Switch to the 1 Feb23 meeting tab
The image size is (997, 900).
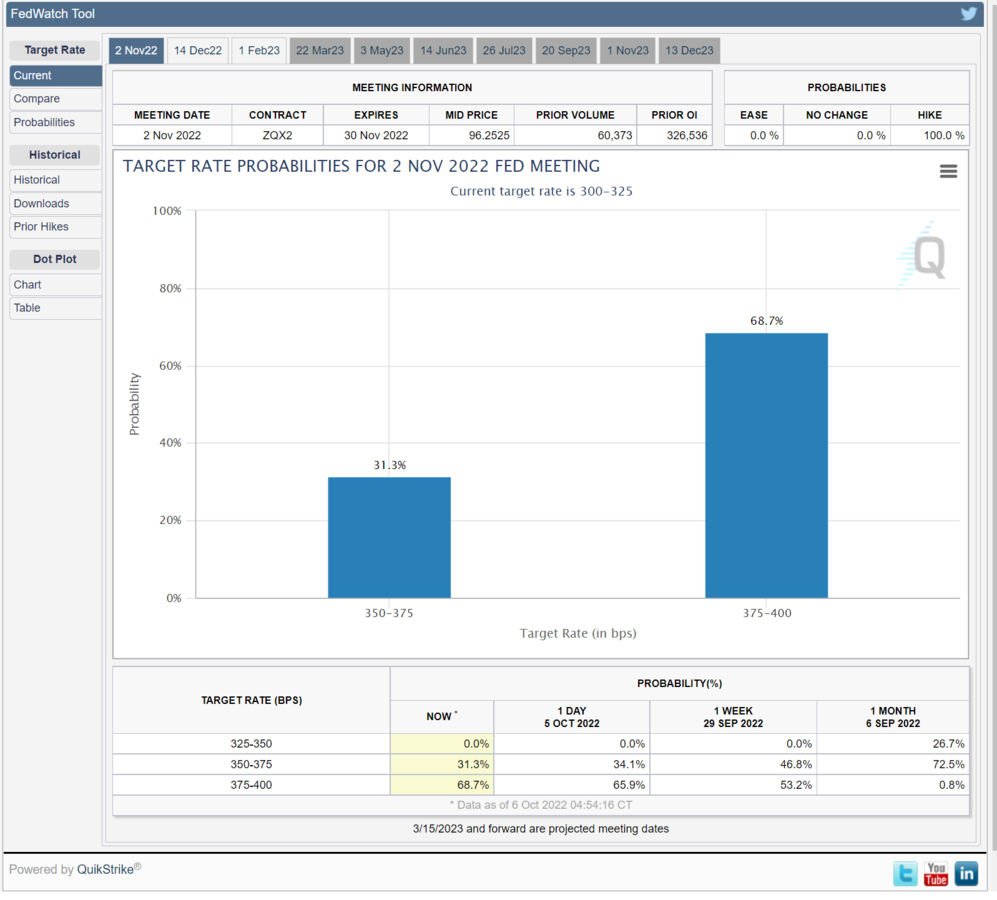click(259, 51)
